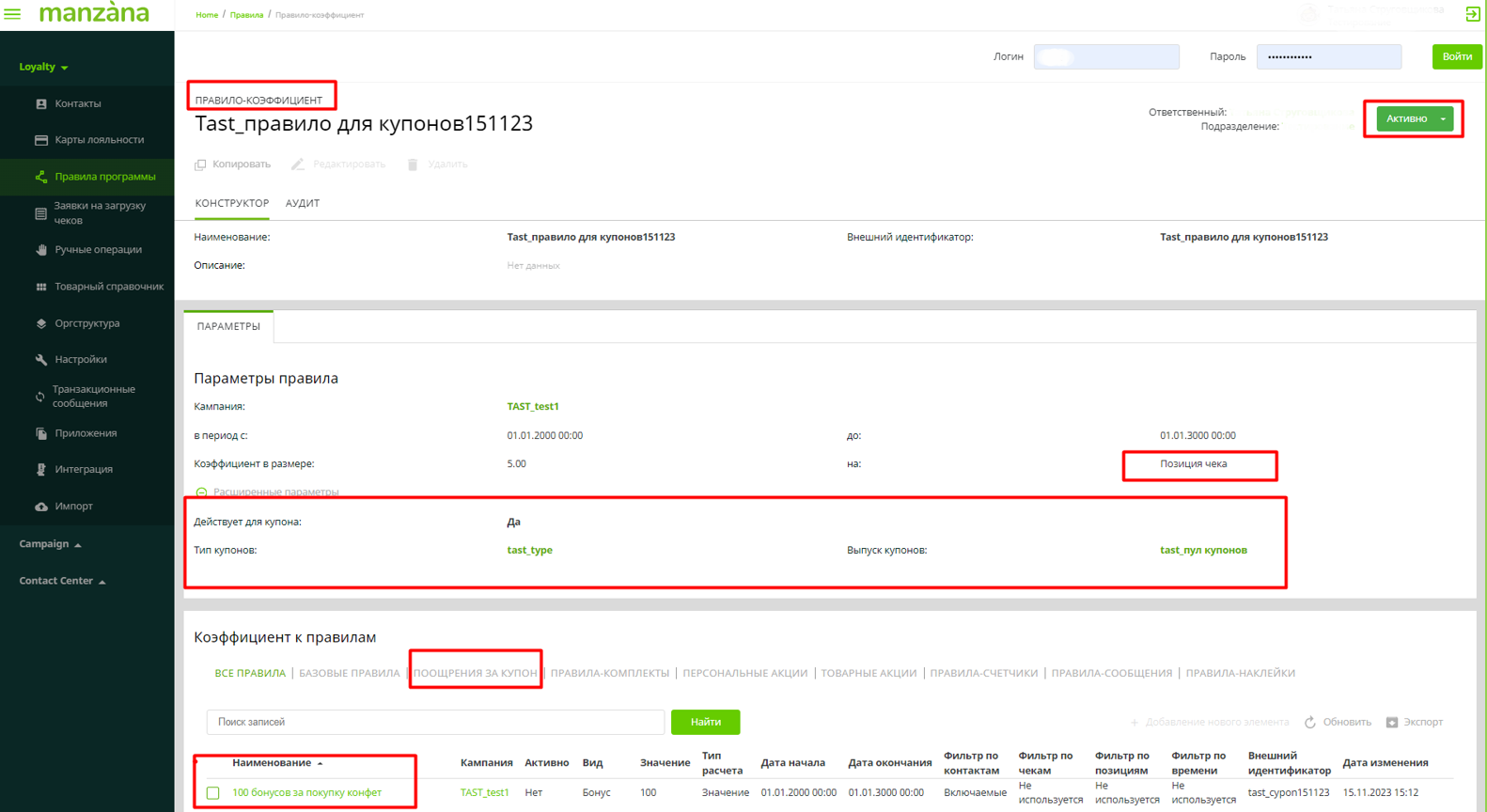Click the Контакты sidebar icon
The height and width of the screenshot is (812, 1487).
41,104
